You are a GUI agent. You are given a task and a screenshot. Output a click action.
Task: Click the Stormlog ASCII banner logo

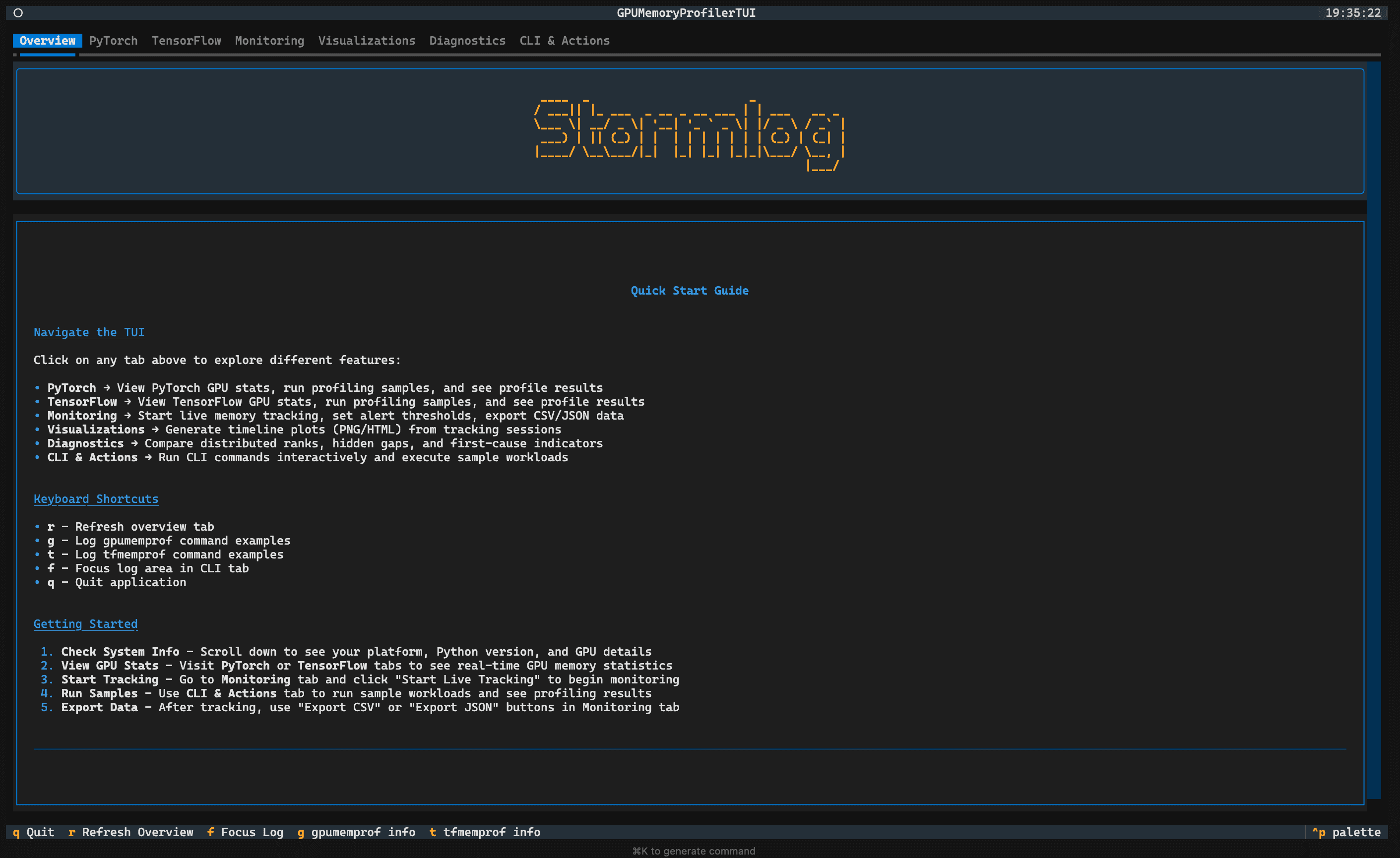pos(689,133)
